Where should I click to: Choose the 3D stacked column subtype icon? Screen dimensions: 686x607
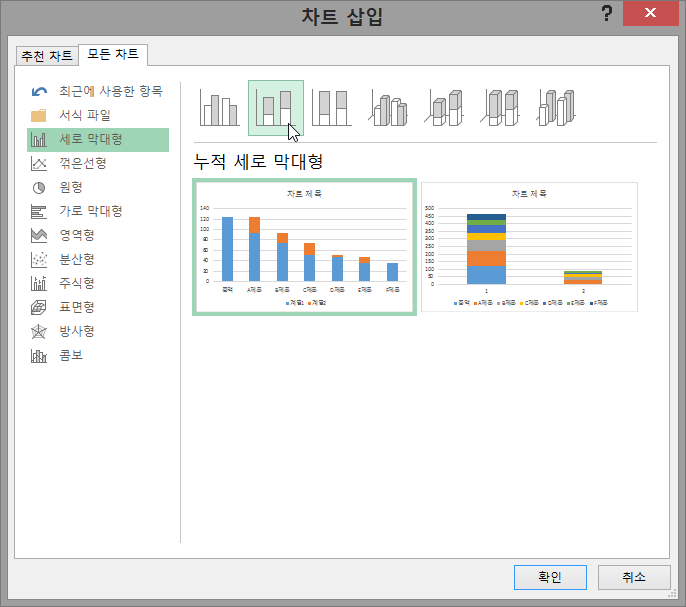point(443,107)
